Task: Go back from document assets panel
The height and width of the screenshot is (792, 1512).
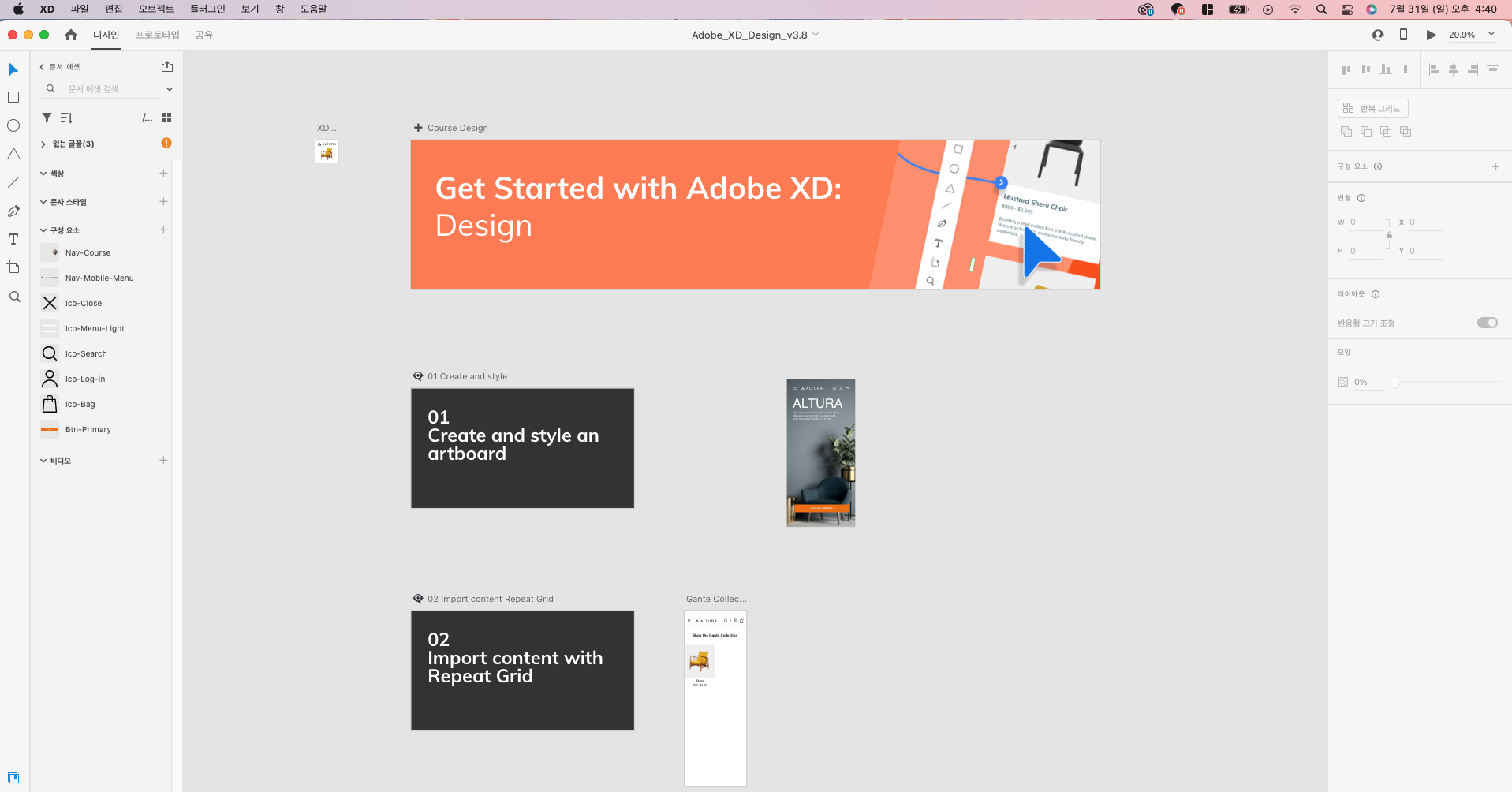Action: (x=42, y=67)
